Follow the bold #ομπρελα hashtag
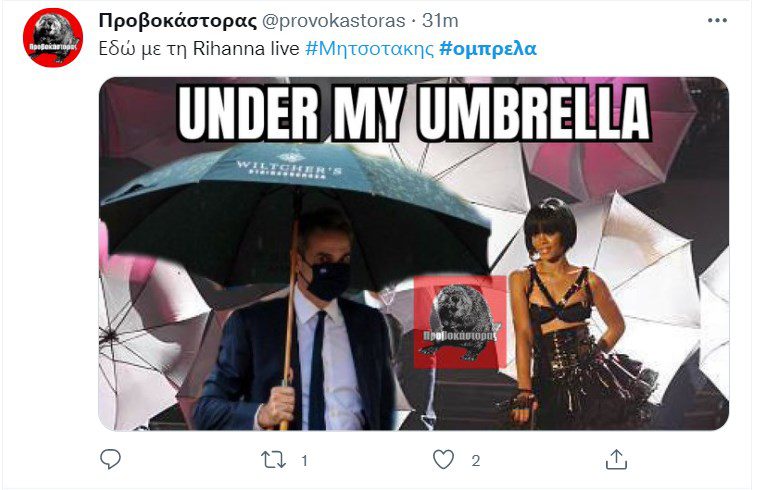 pyautogui.click(x=488, y=49)
